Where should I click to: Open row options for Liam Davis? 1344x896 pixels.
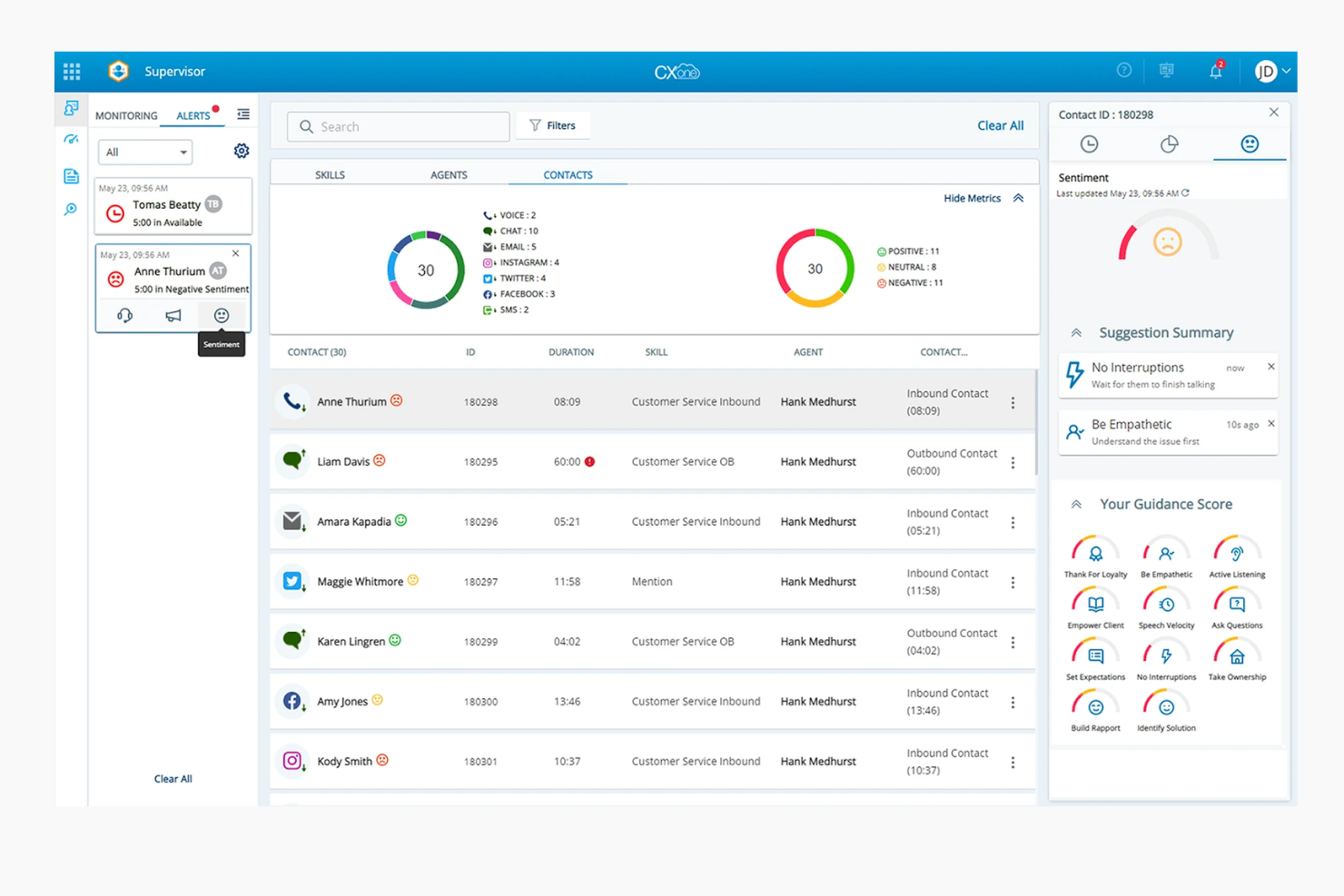coord(1013,462)
